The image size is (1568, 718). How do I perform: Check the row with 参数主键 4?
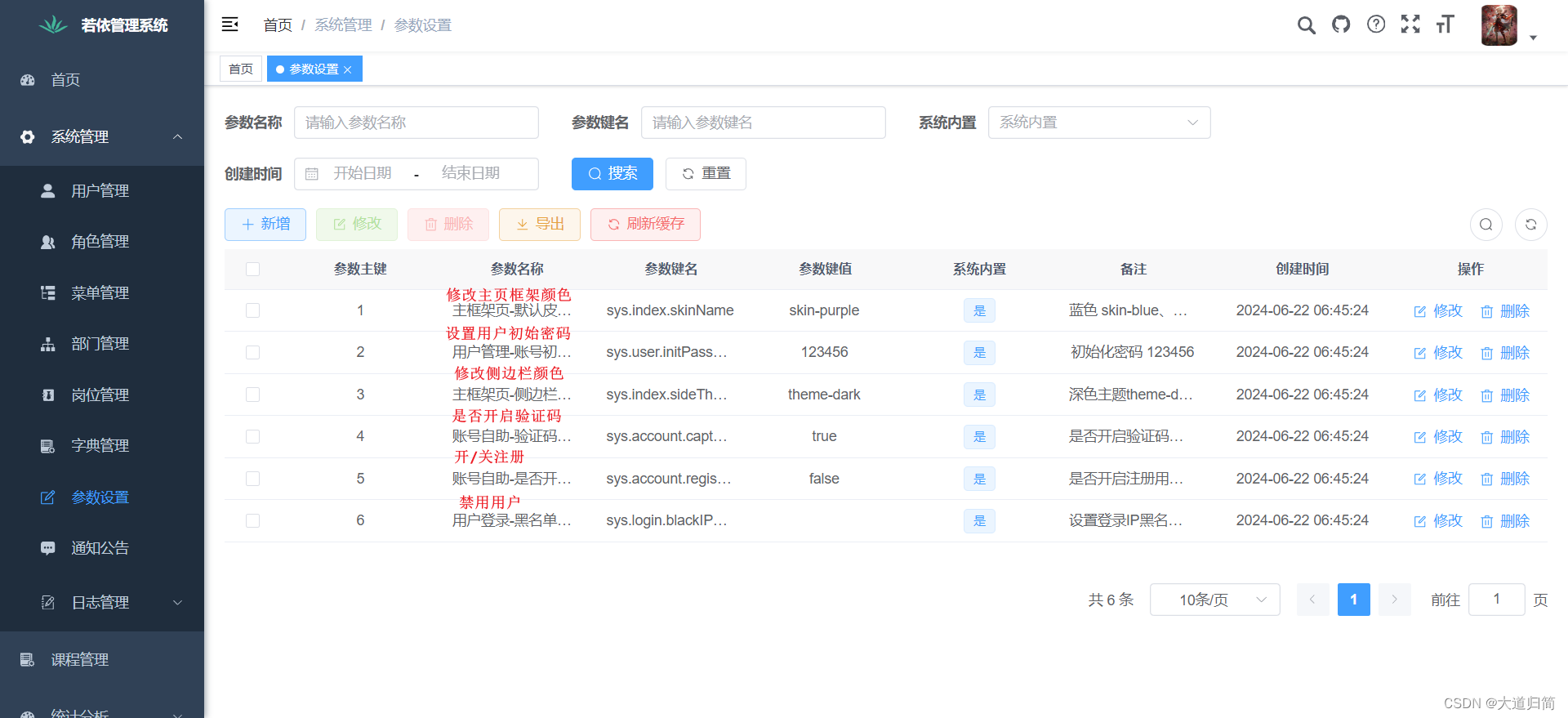point(253,436)
